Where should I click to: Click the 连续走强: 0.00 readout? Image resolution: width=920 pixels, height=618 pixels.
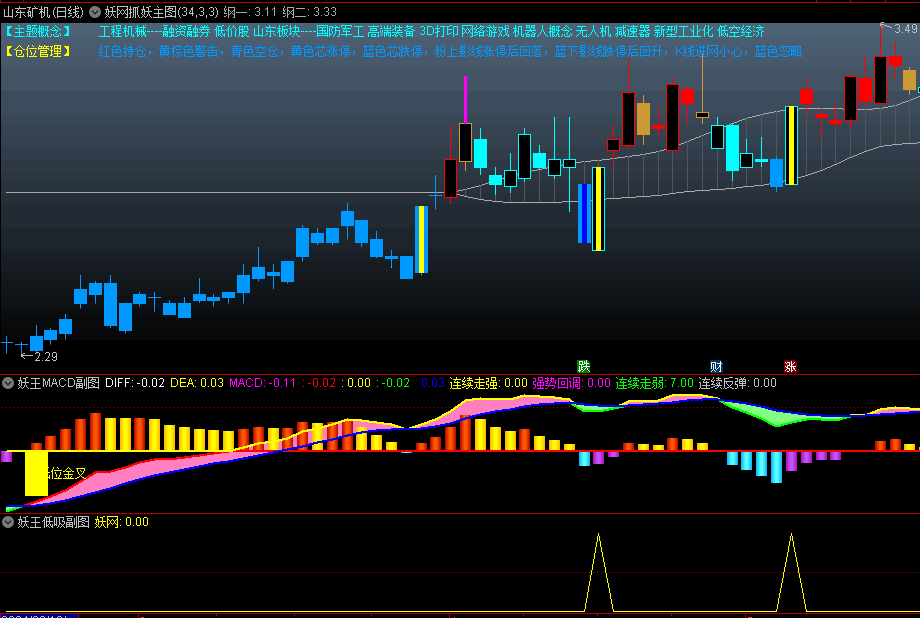pos(489,384)
